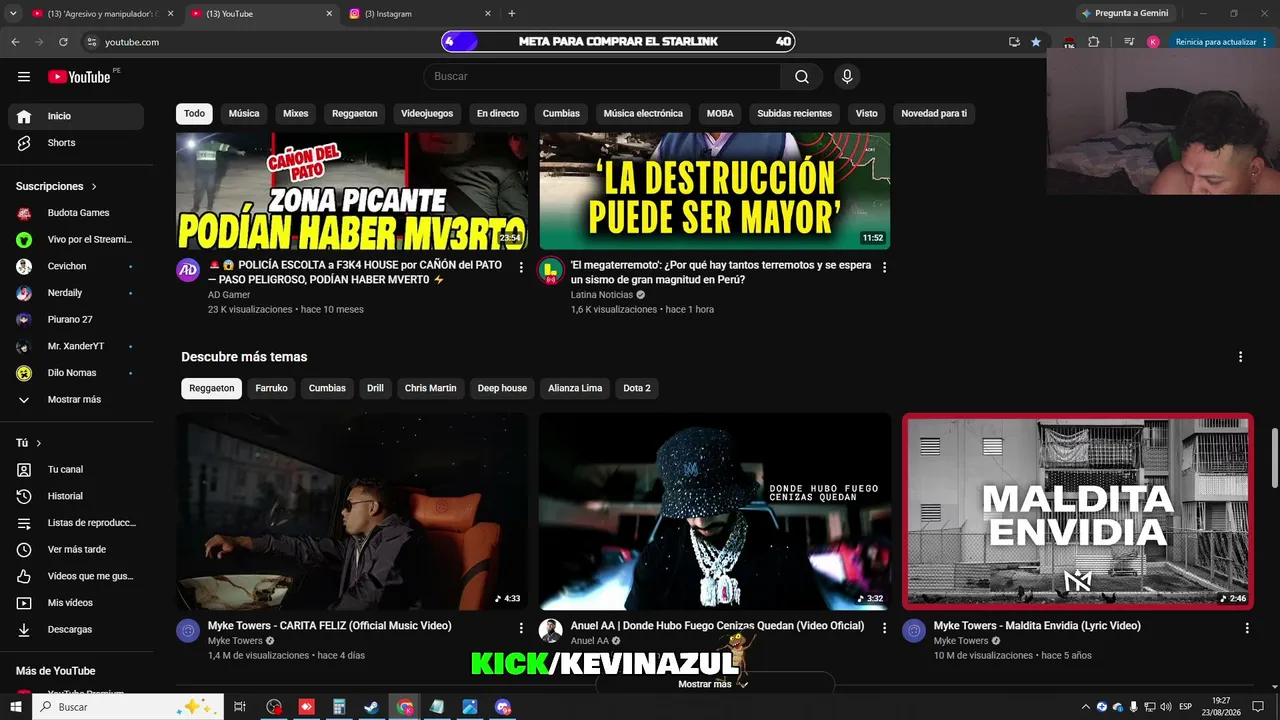
Task: Expand Mostrar más in subscriptions
Action: 76,400
